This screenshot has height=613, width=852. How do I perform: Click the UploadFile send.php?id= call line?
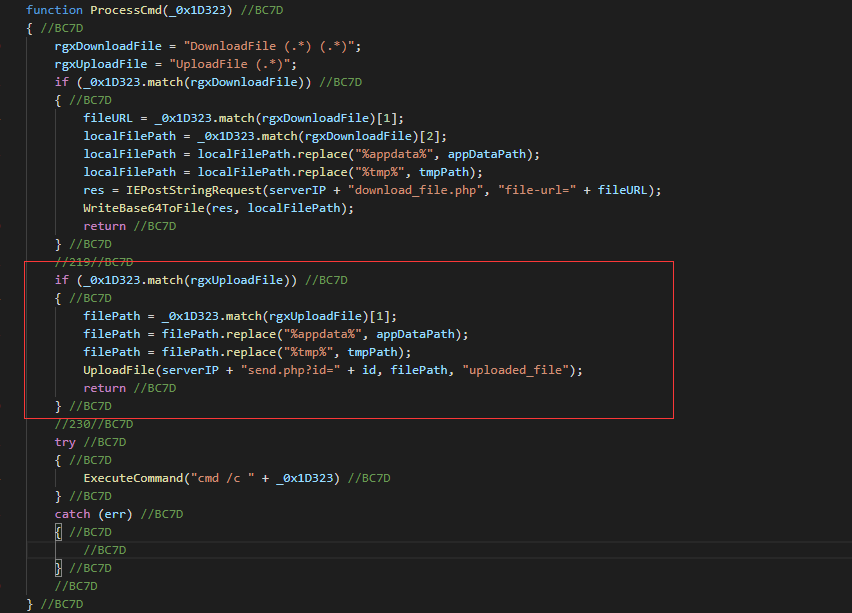pyautogui.click(x=333, y=370)
